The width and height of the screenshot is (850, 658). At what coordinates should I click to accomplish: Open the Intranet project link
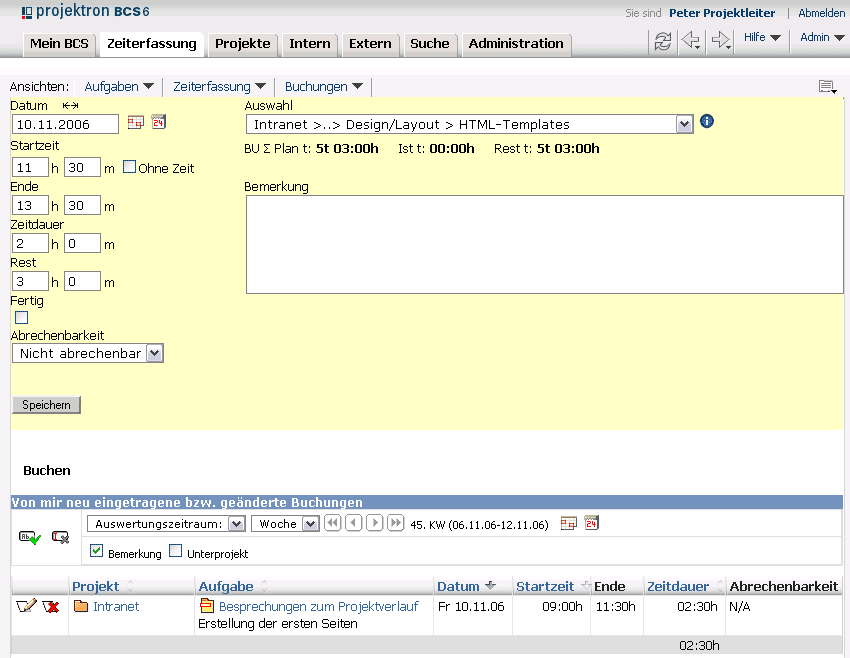[x=116, y=607]
